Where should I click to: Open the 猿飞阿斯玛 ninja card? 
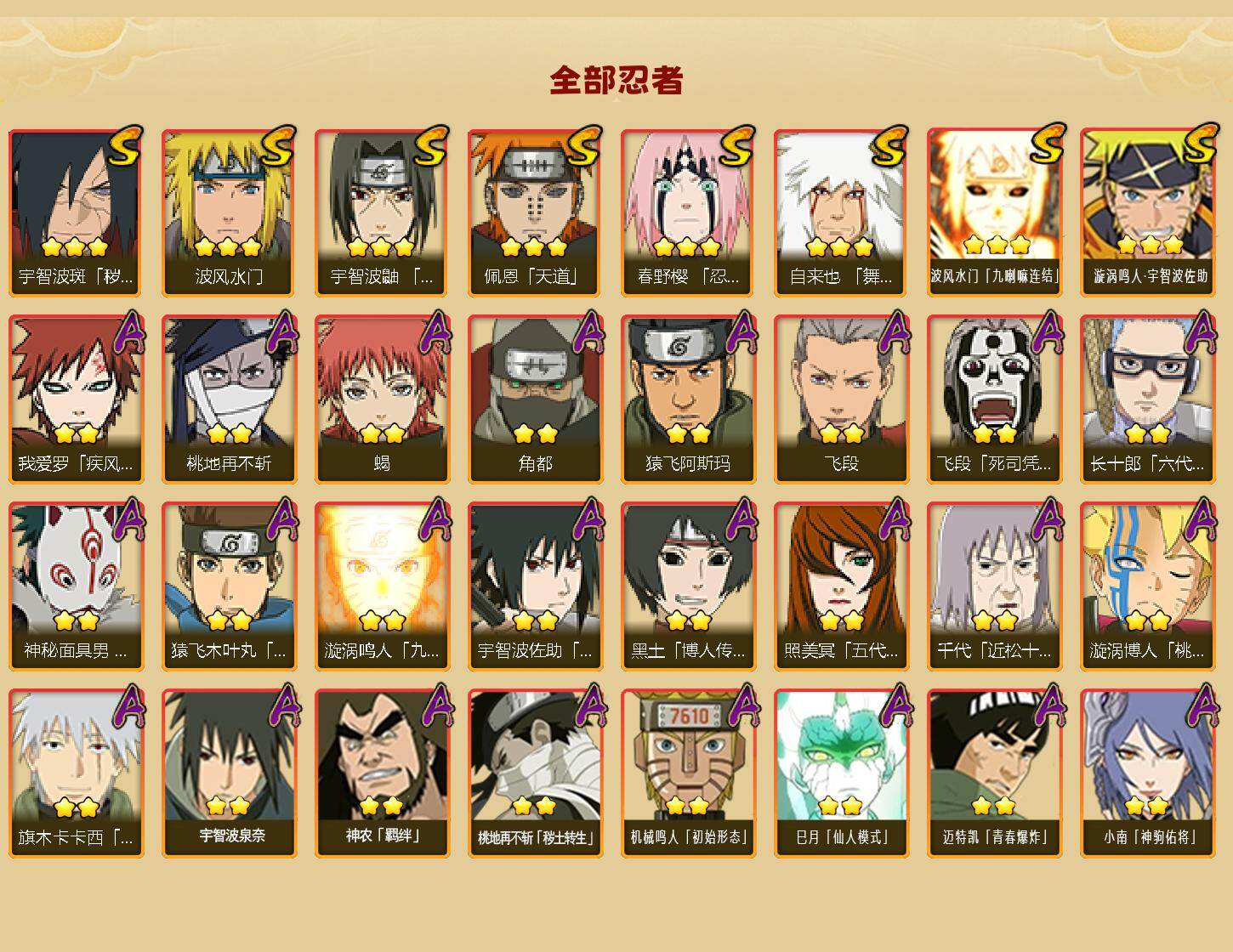(x=688, y=399)
